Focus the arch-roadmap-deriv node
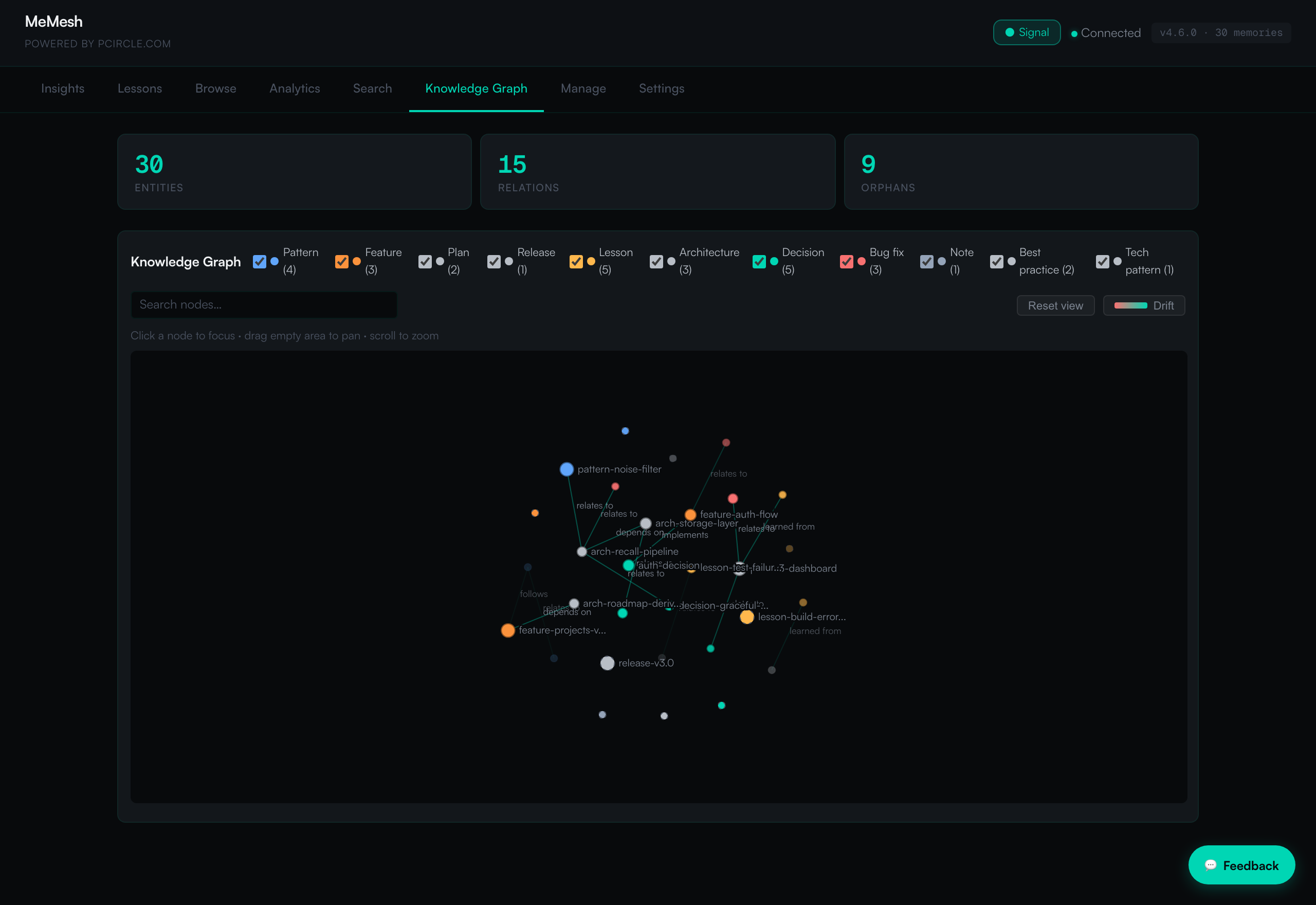The height and width of the screenshot is (905, 1316). pos(574,604)
